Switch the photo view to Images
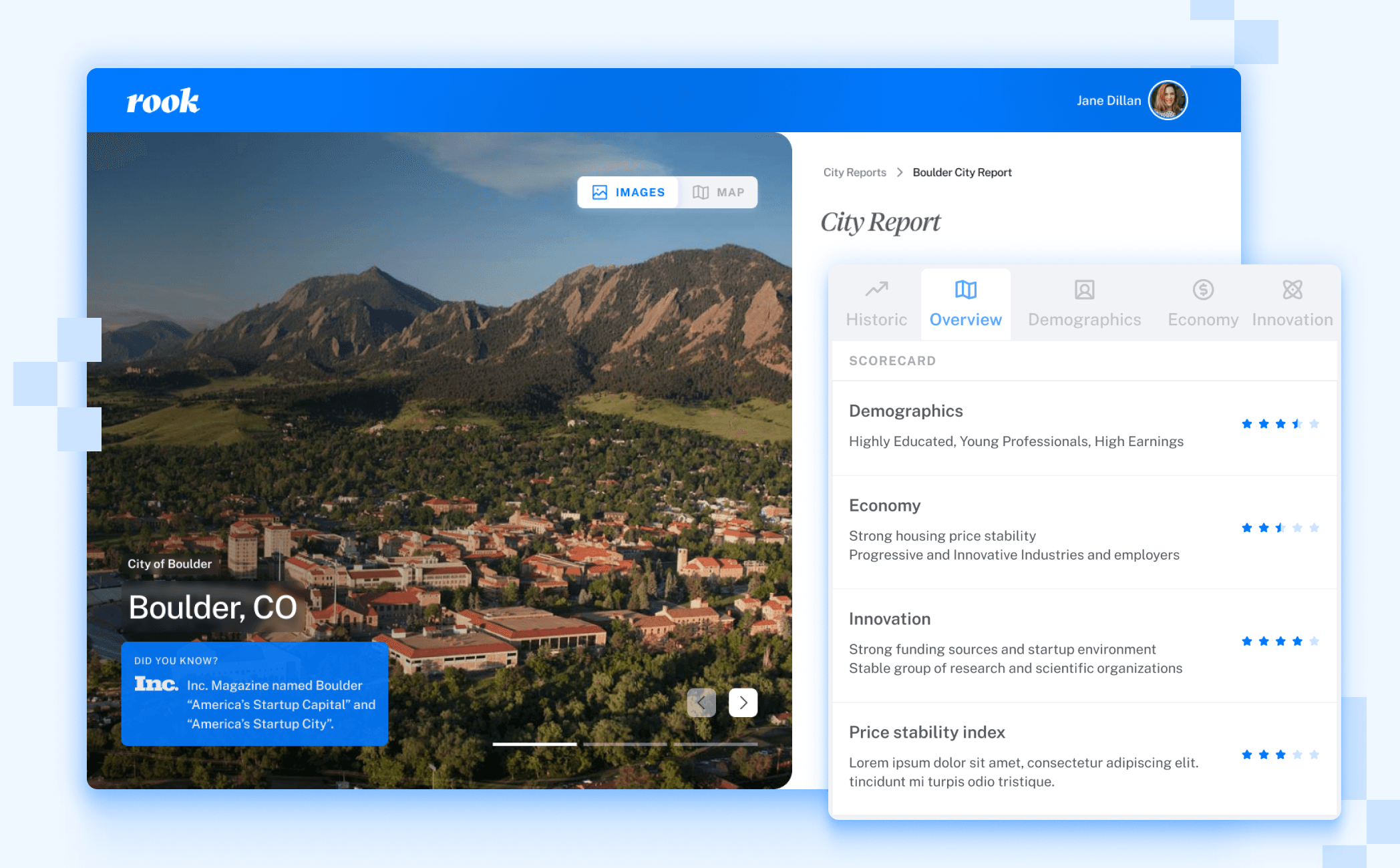 tap(629, 192)
